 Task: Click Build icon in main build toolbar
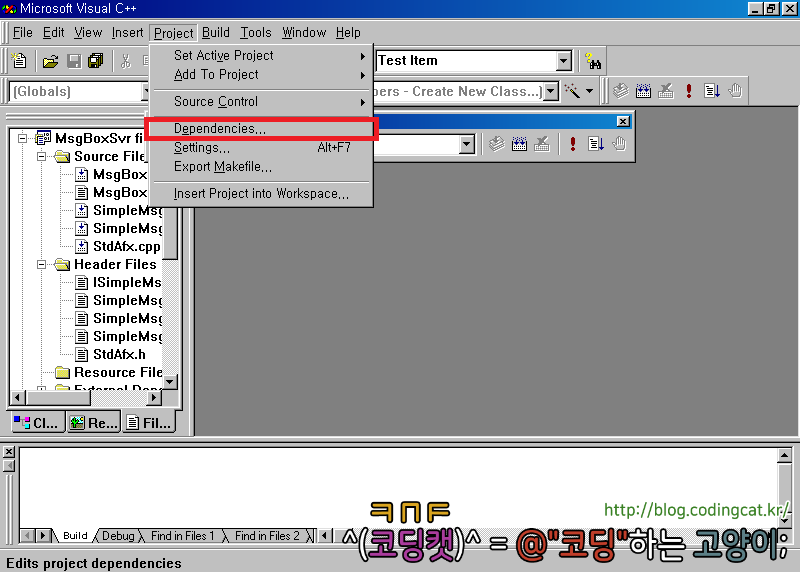[643, 91]
